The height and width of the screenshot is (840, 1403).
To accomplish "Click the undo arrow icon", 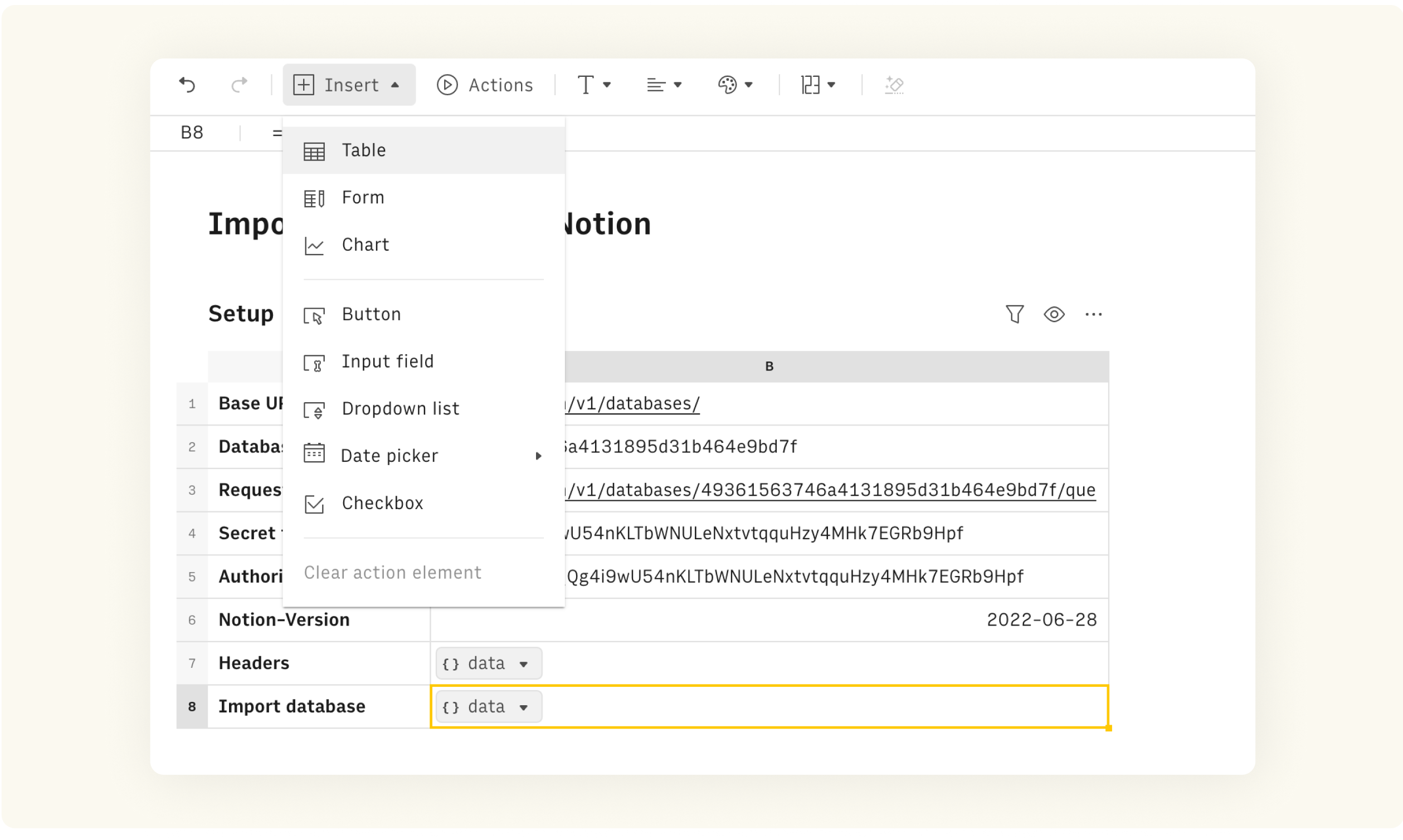I will point(187,85).
